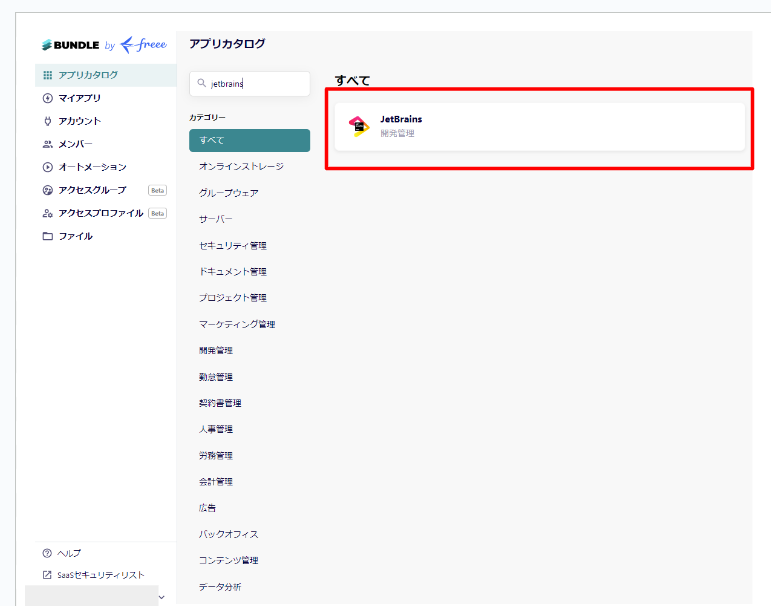The height and width of the screenshot is (606, 771).
Task: Select the 勤怠管理 category
Action: pos(215,377)
